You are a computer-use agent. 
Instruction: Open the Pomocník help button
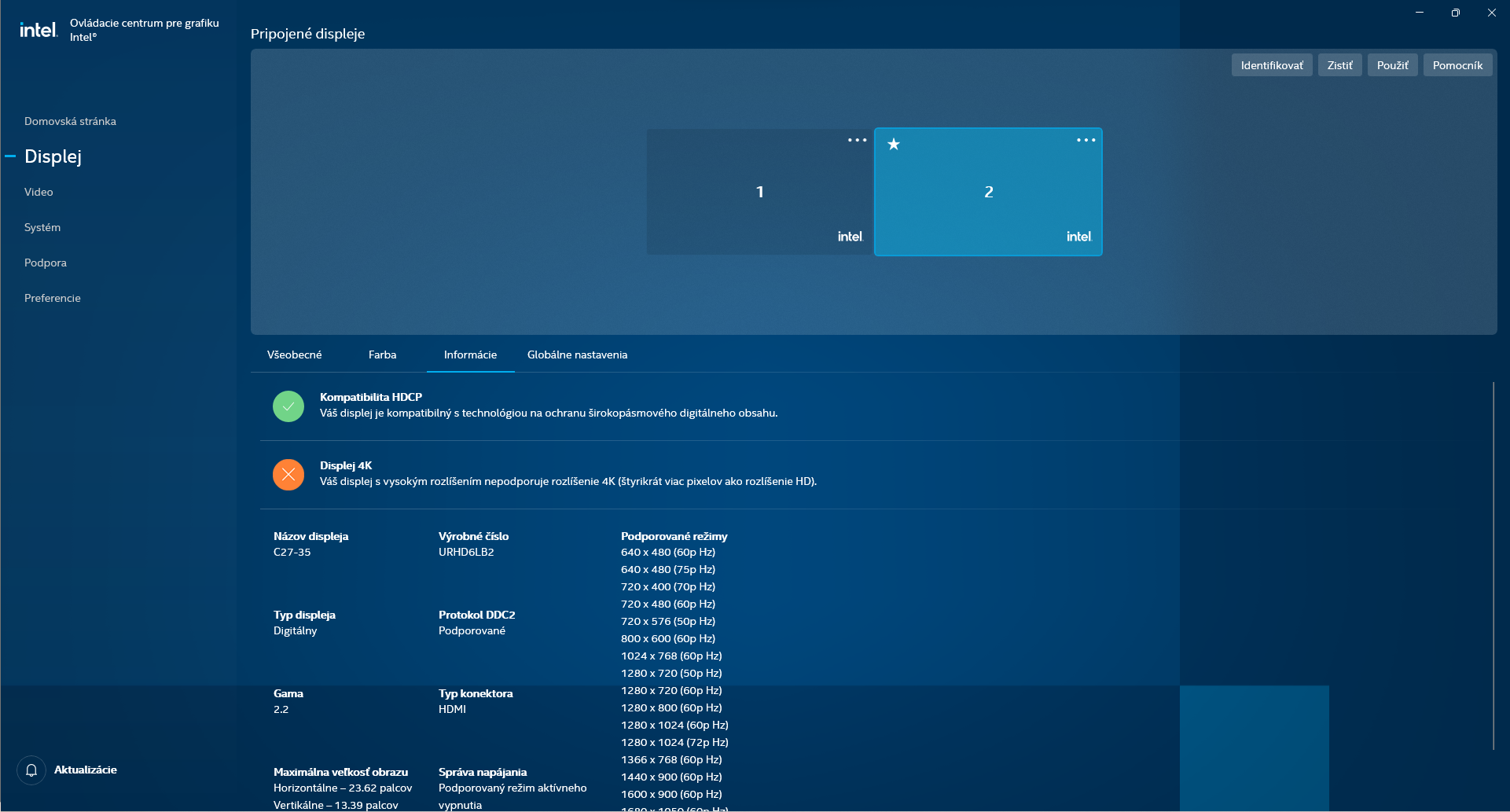[x=1457, y=65]
